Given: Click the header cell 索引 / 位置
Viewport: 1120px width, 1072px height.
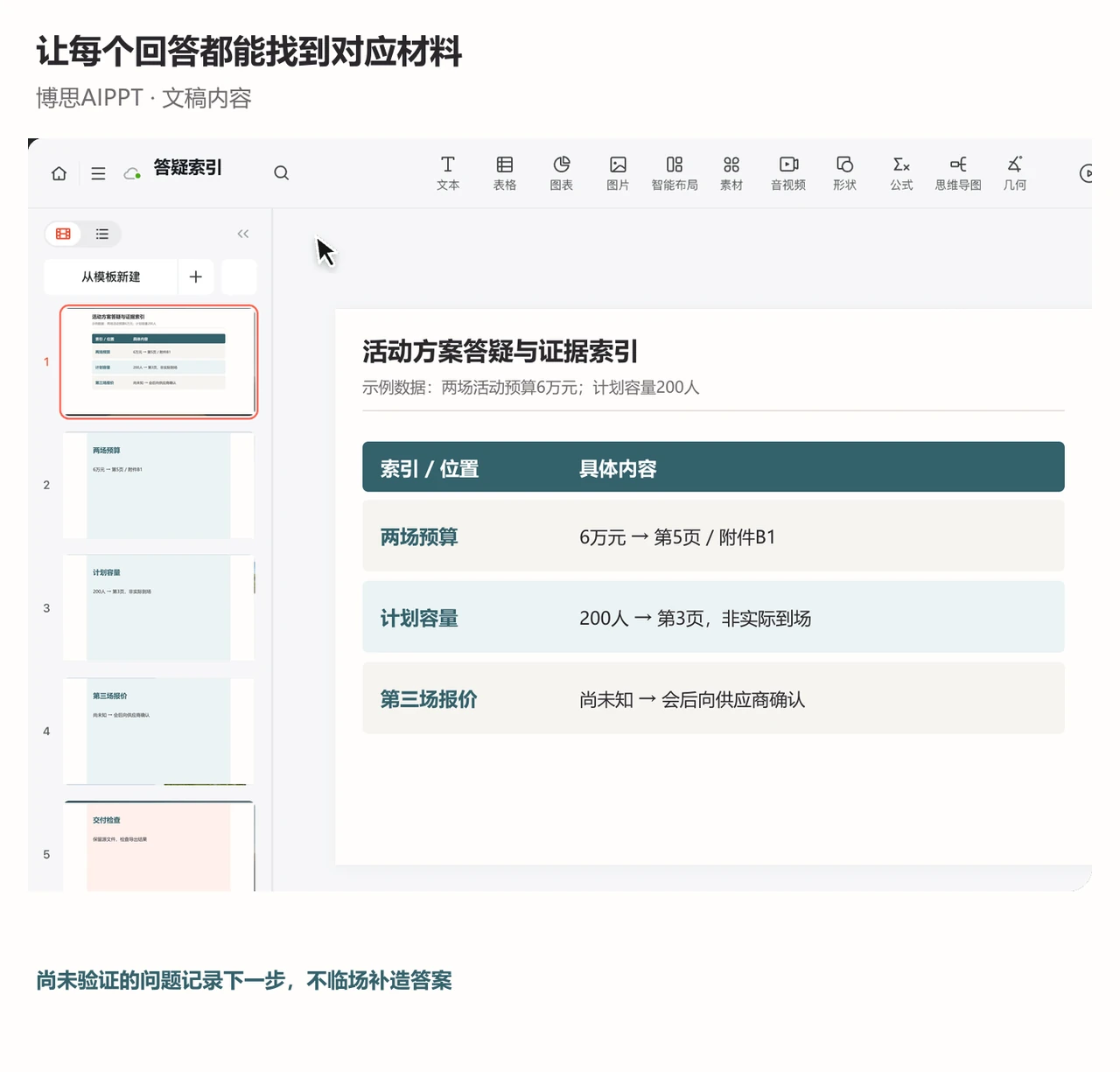Looking at the screenshot, I should pos(430,469).
